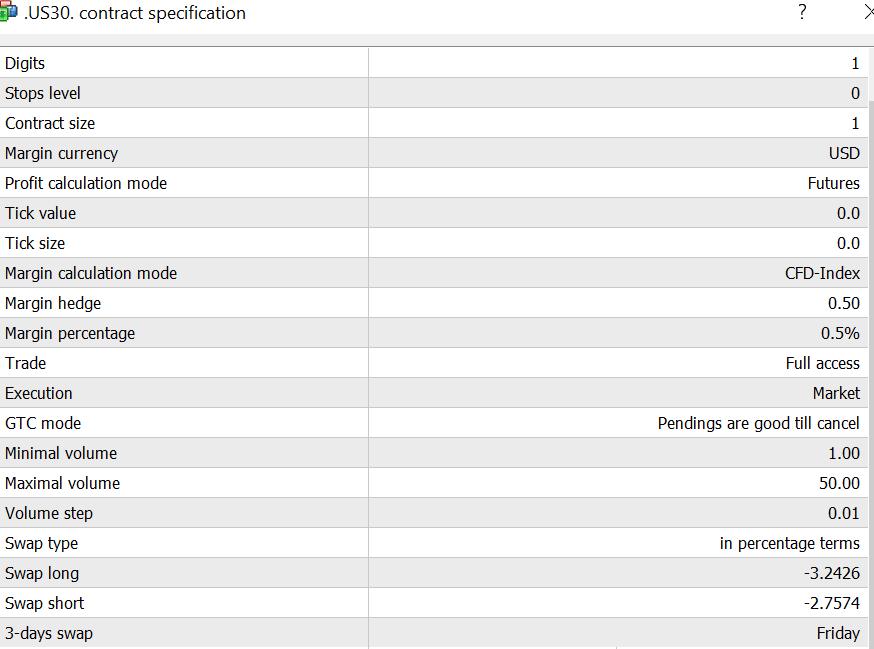Click Pendings are good till cancel text
This screenshot has width=874, height=649.
click(759, 423)
